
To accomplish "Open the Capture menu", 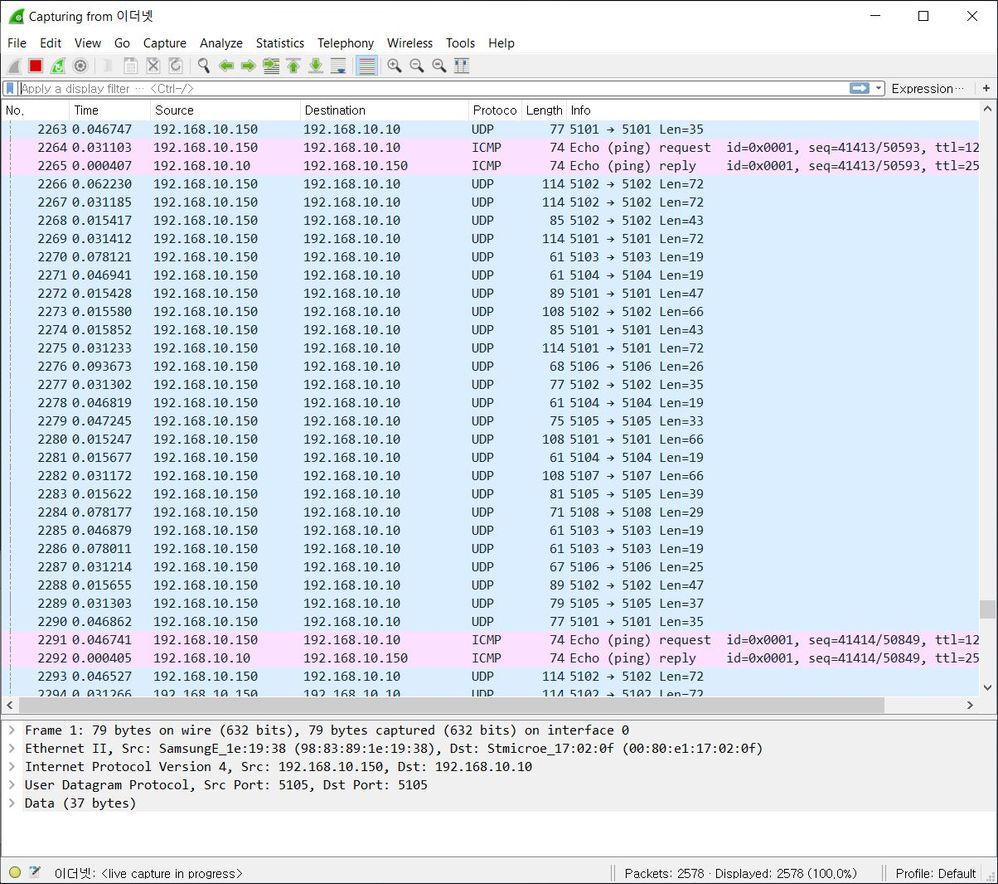I will [x=165, y=43].
